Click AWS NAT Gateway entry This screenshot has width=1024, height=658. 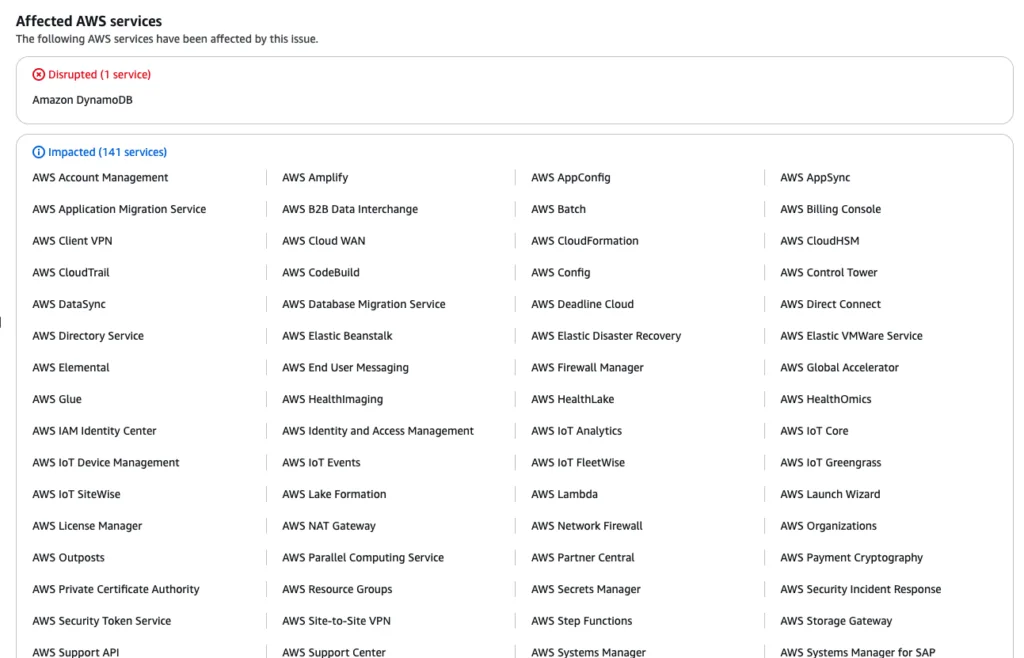pyautogui.click(x=328, y=526)
